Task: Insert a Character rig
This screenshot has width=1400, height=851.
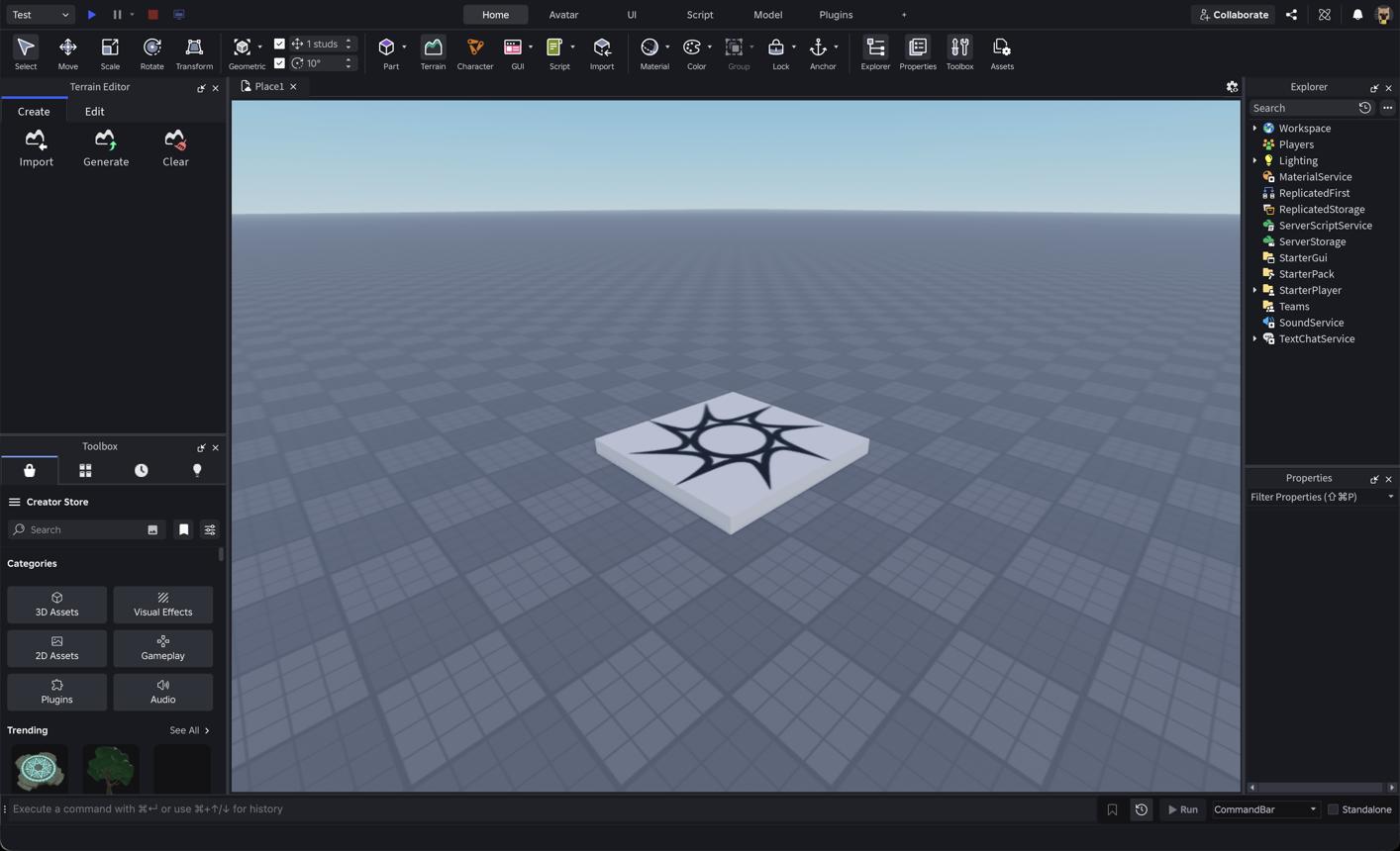Action: point(475,52)
